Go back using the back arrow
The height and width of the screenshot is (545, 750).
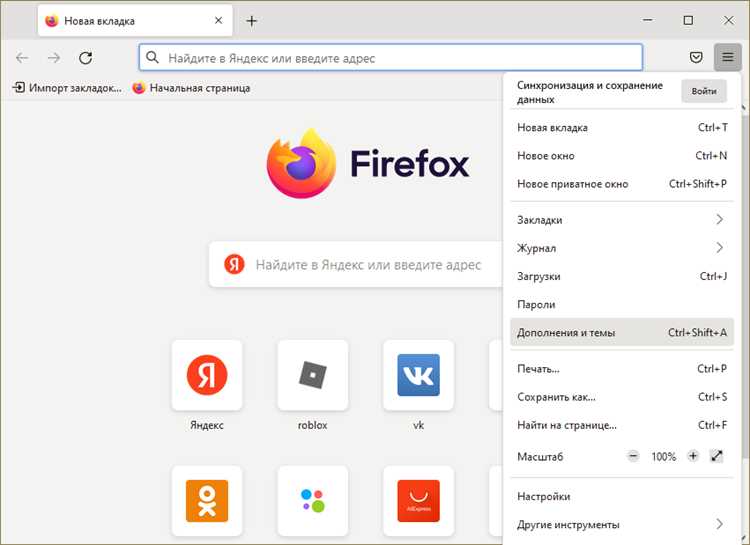point(22,58)
